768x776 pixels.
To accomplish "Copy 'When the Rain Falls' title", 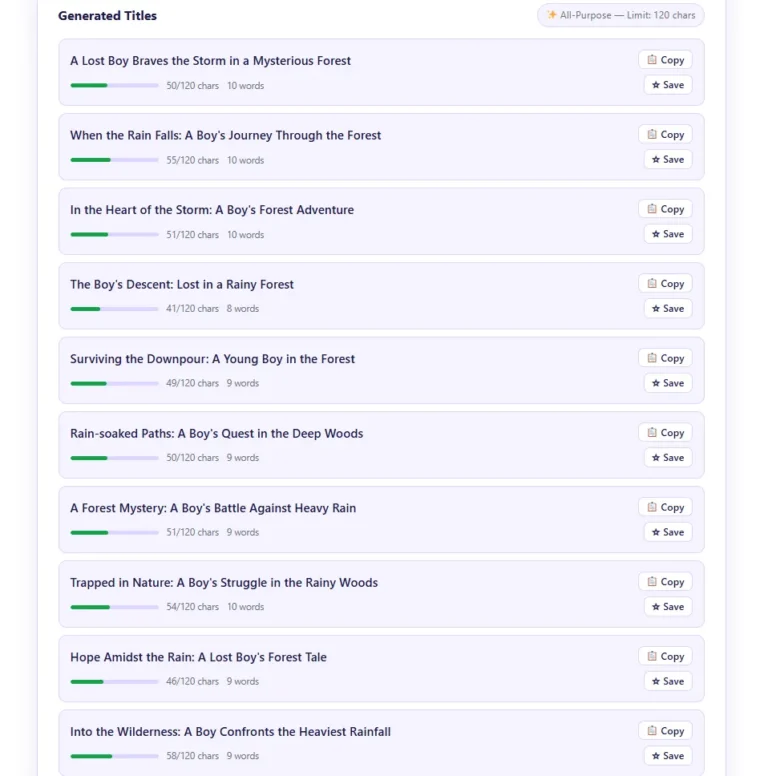I will pyautogui.click(x=665, y=134).
